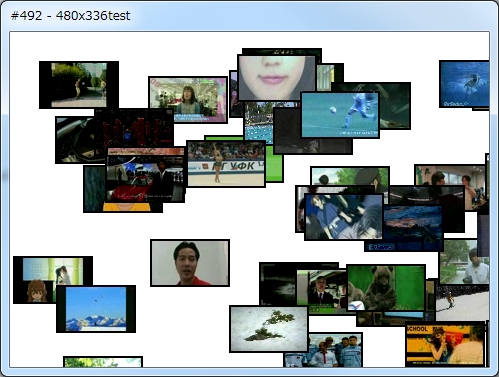
Task: Open the underwater swimmer thumbnail
Action: [464, 84]
